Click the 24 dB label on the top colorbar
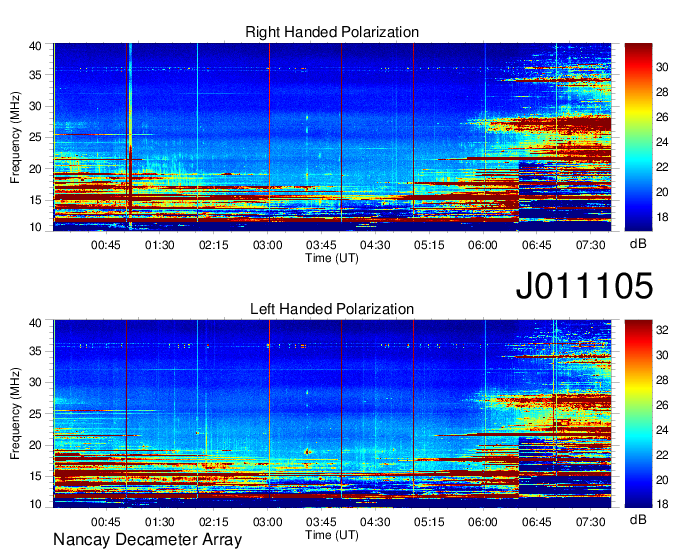The image size is (680, 552). point(662,142)
